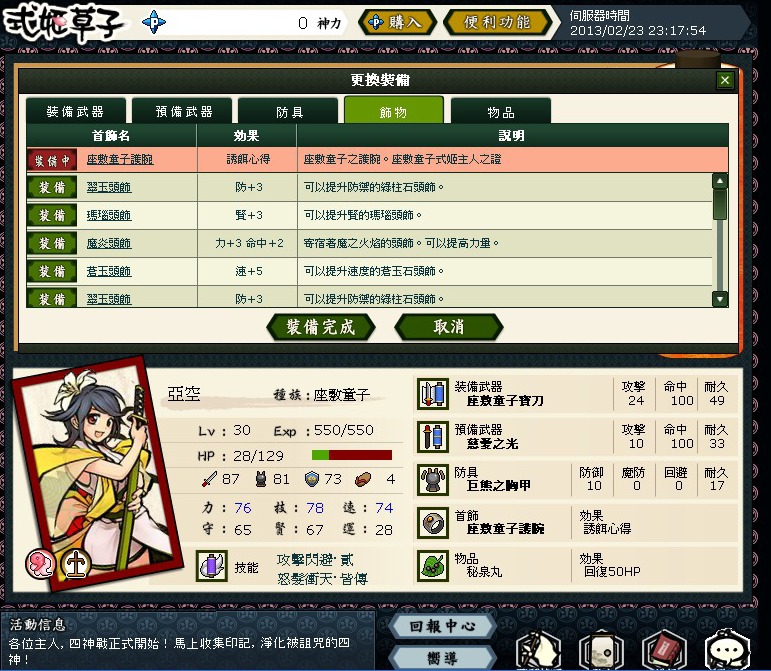Click the 預備武器 reserve weapon icon
The image size is (771, 671).
[x=433, y=437]
